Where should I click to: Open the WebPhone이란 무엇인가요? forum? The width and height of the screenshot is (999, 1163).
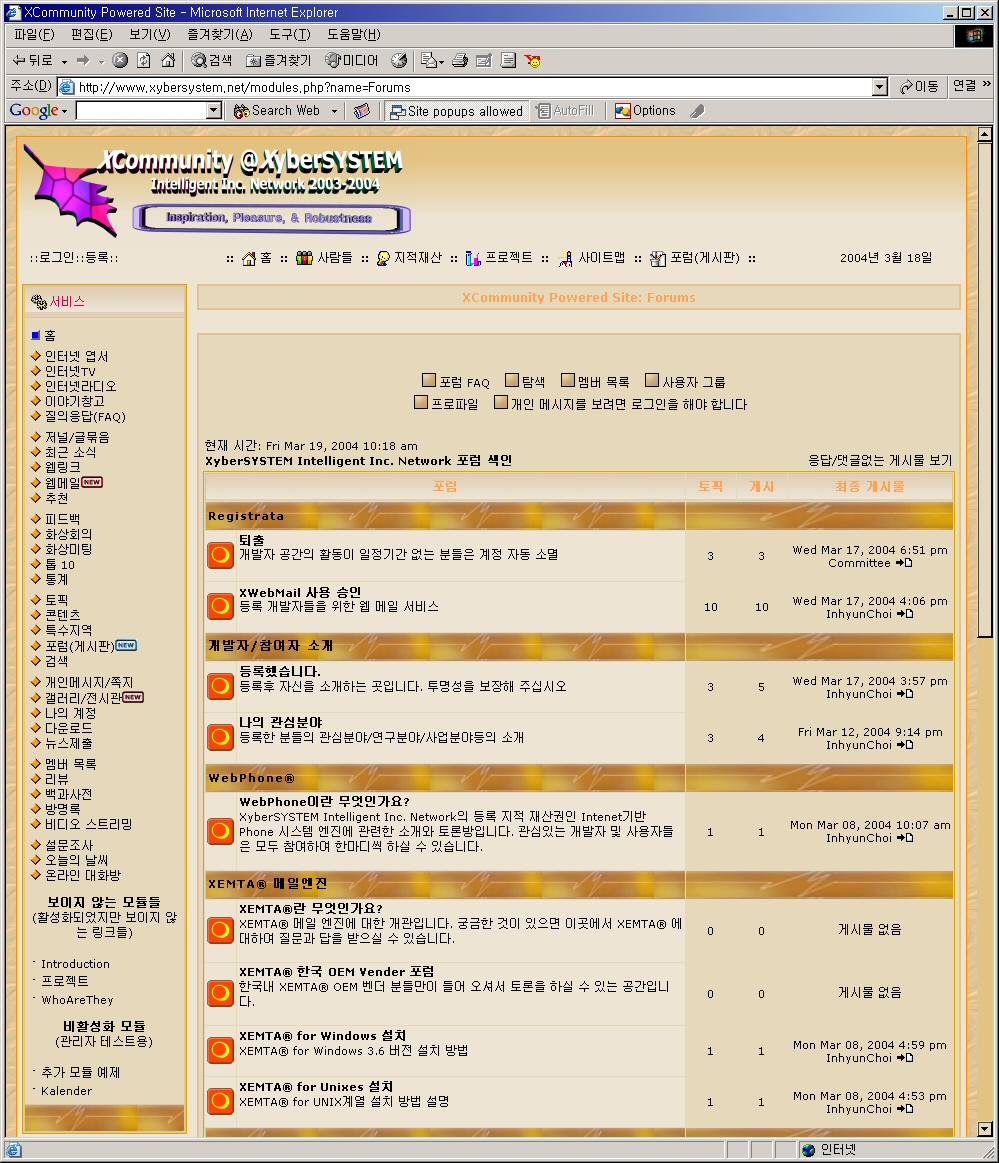point(324,801)
